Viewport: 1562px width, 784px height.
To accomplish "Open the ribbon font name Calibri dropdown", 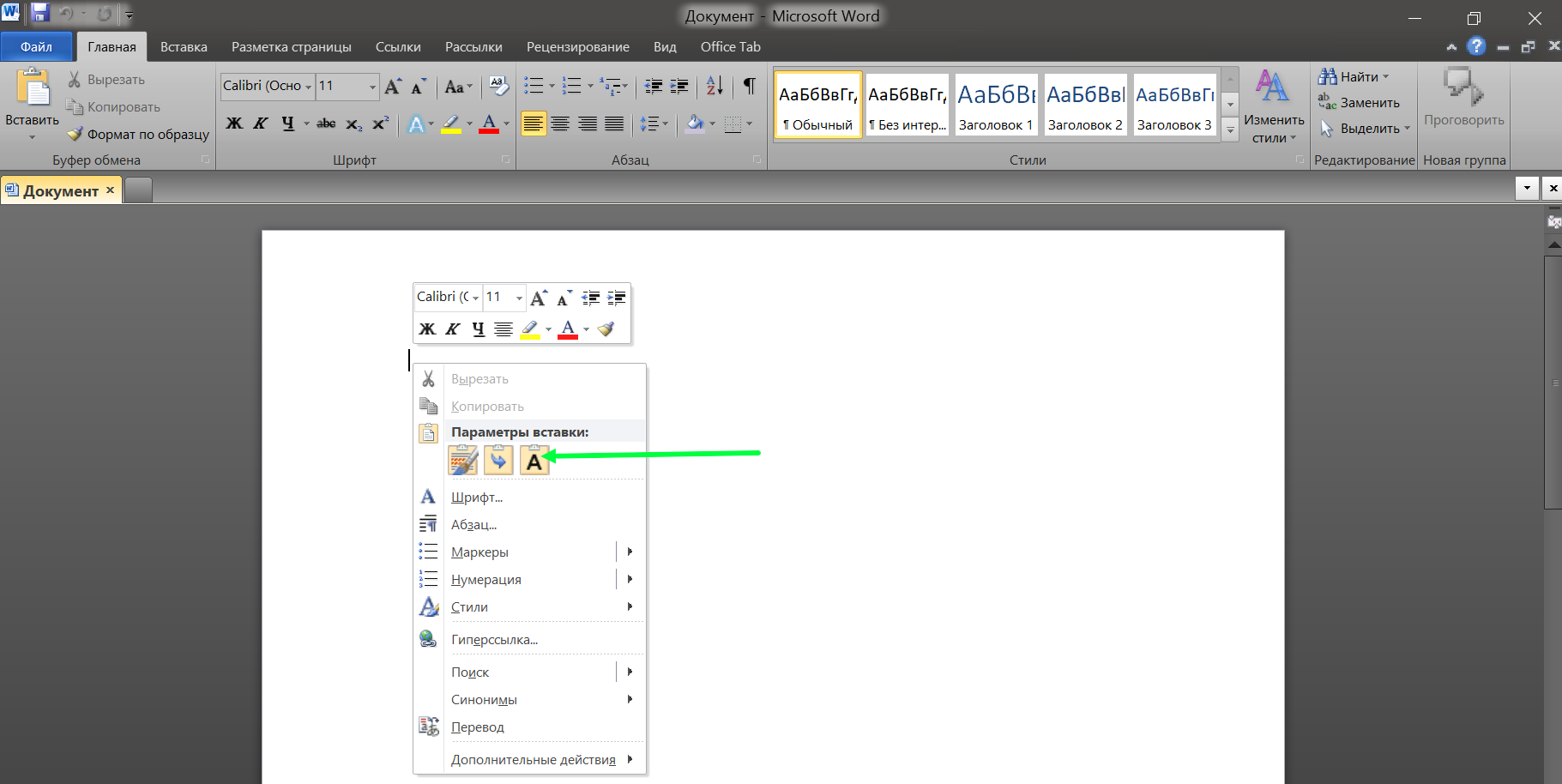I will coord(308,87).
